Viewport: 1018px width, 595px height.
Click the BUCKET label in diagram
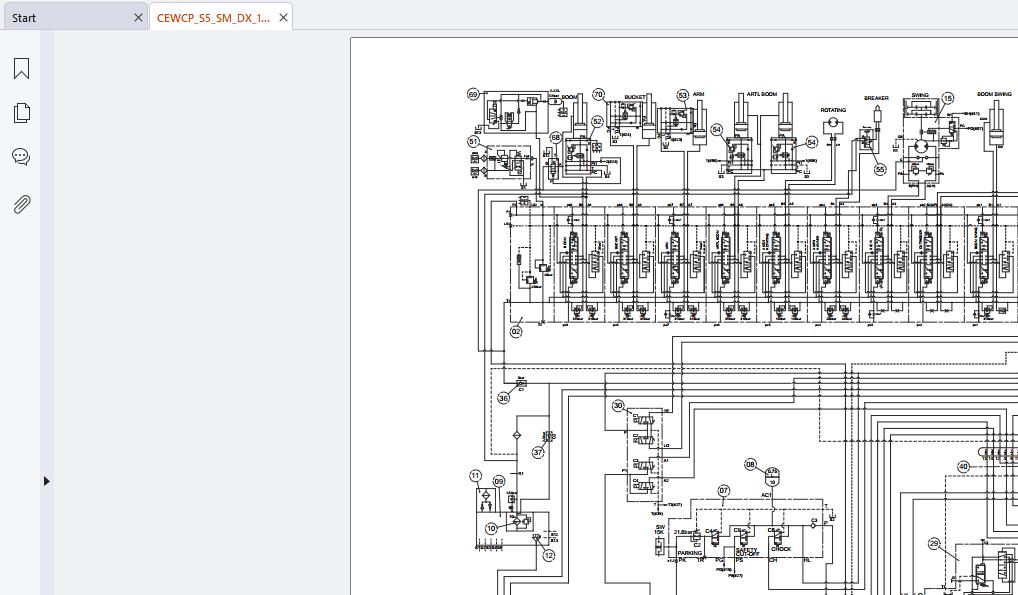pyautogui.click(x=635, y=97)
